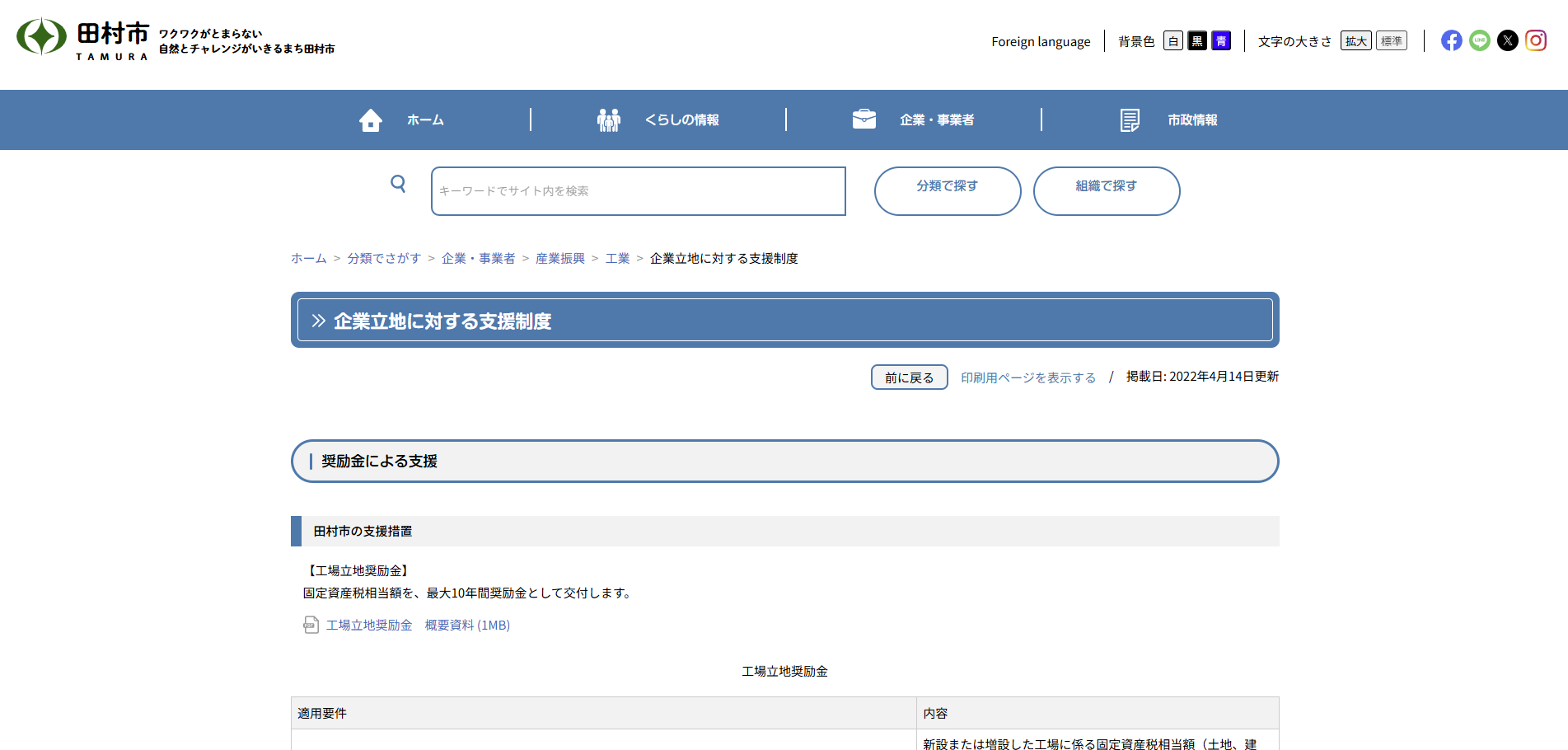Follow the 産業振興 breadcrumb link
Image resolution: width=1568 pixels, height=750 pixels.
(x=560, y=259)
